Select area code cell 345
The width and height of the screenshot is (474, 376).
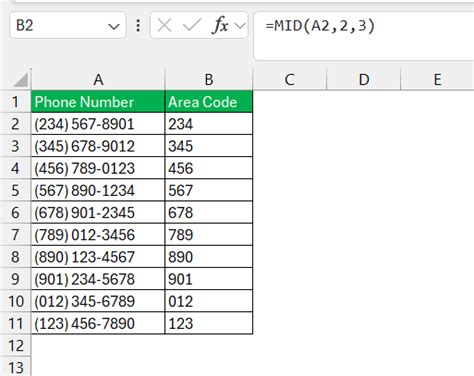click(x=209, y=146)
